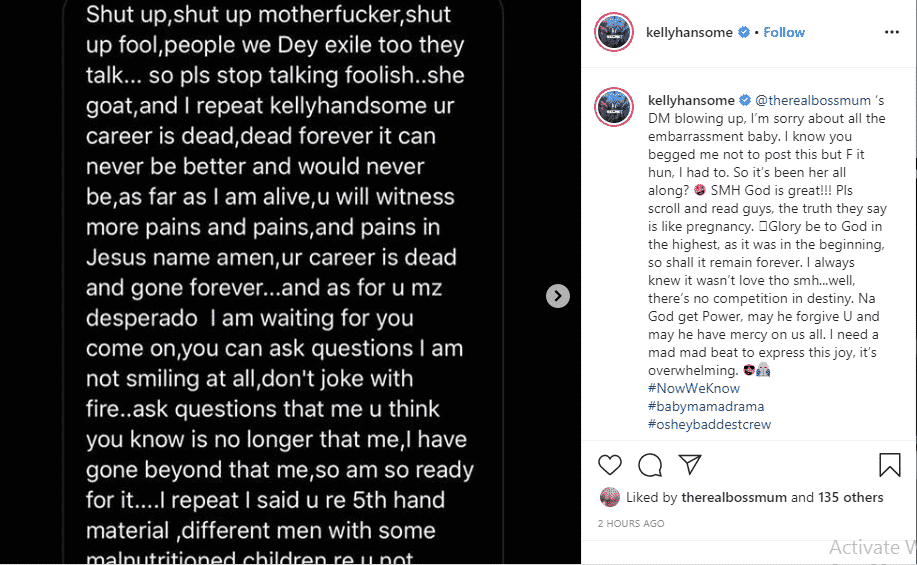This screenshot has height=565, width=917.
Task: Click the 2 HOURS AGO timestamp
Action: point(631,523)
